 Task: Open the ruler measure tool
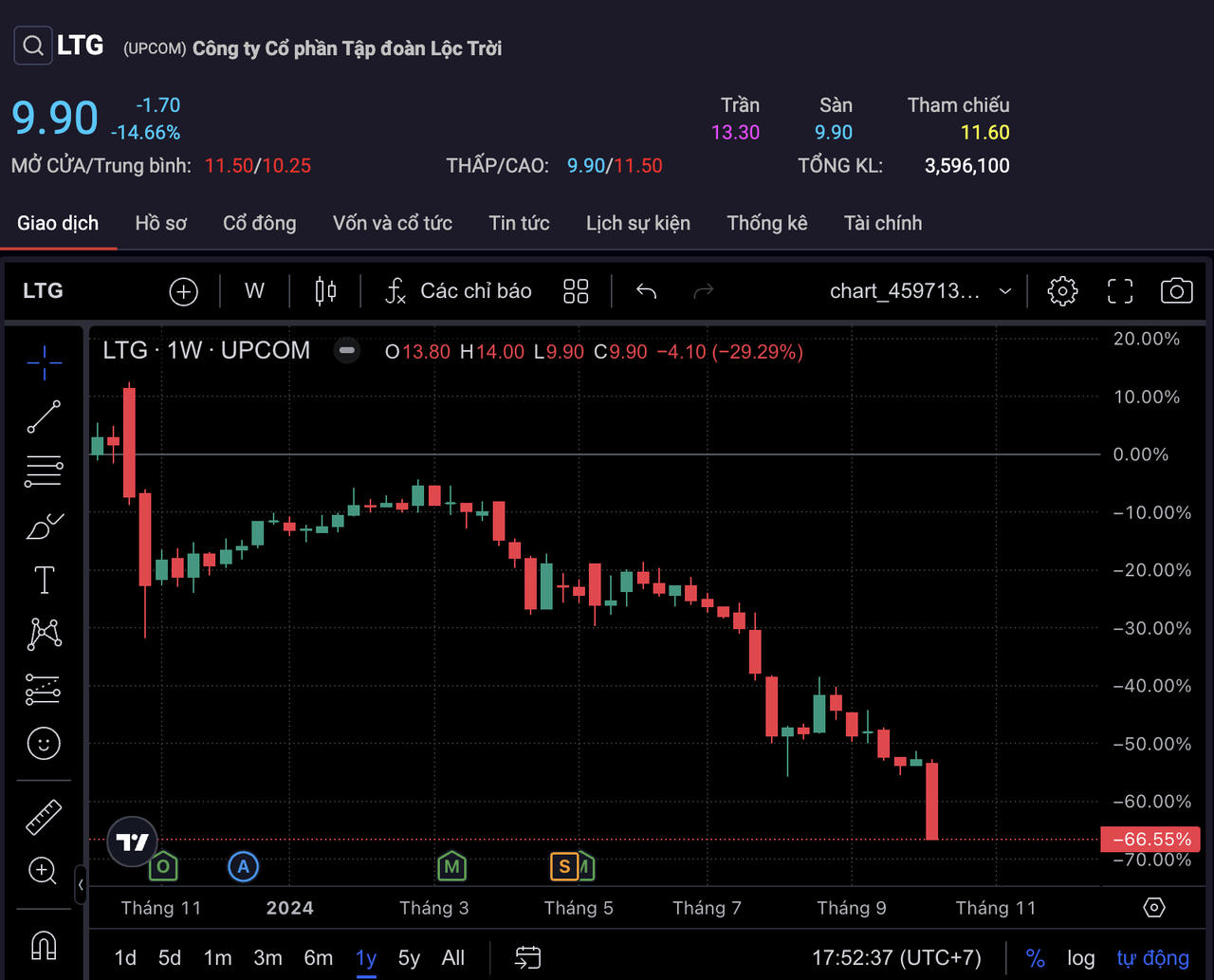click(x=44, y=817)
